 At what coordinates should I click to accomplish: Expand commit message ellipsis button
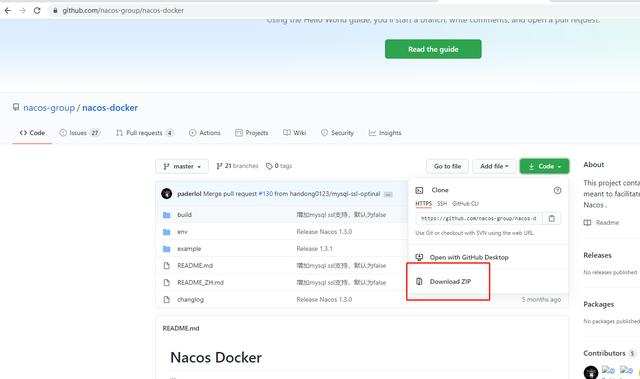388,194
